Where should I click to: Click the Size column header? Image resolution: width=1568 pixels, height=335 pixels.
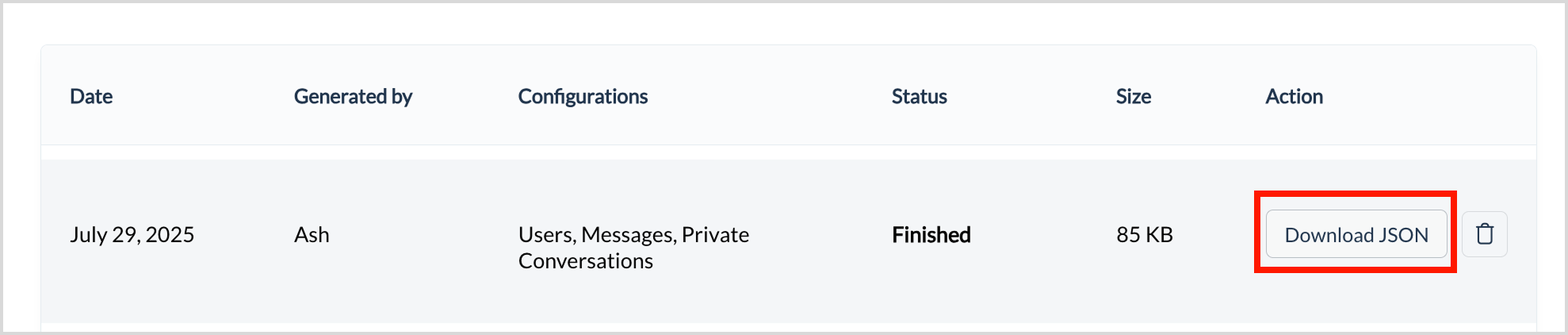tap(1134, 96)
